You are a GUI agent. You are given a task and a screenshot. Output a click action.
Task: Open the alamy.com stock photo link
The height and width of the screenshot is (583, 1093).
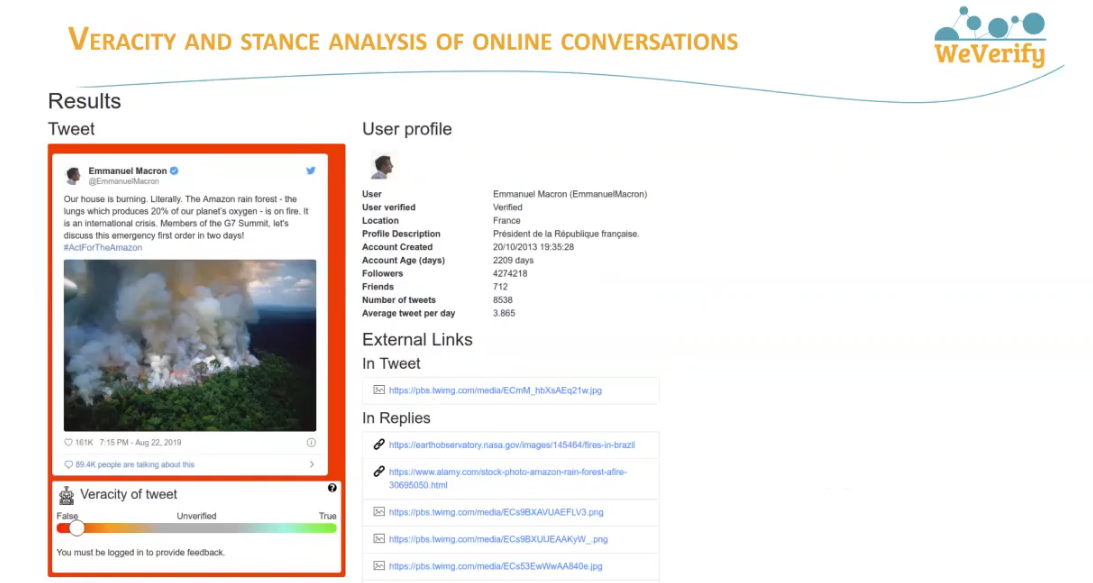click(x=507, y=478)
